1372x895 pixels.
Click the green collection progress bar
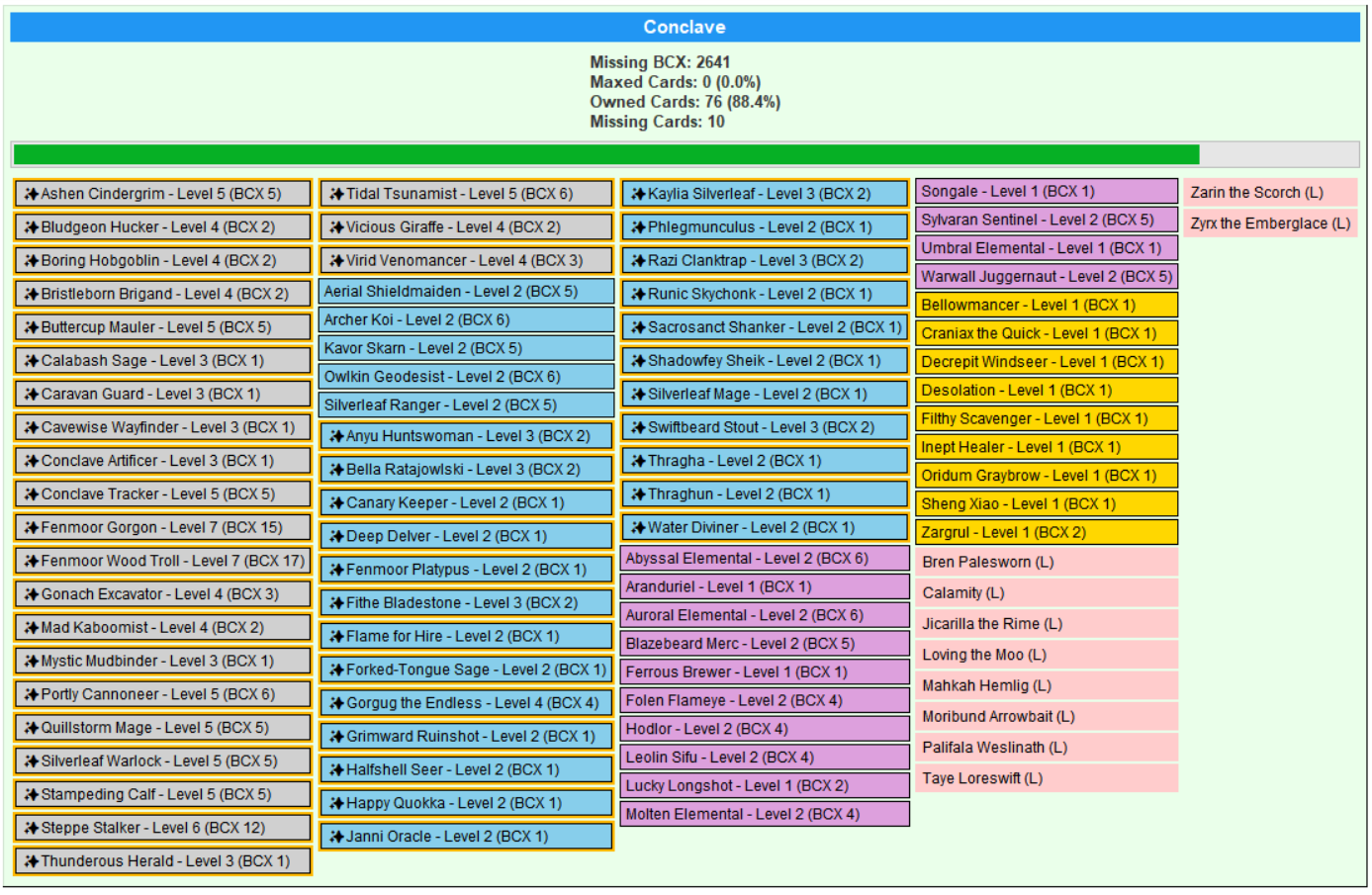(606, 154)
